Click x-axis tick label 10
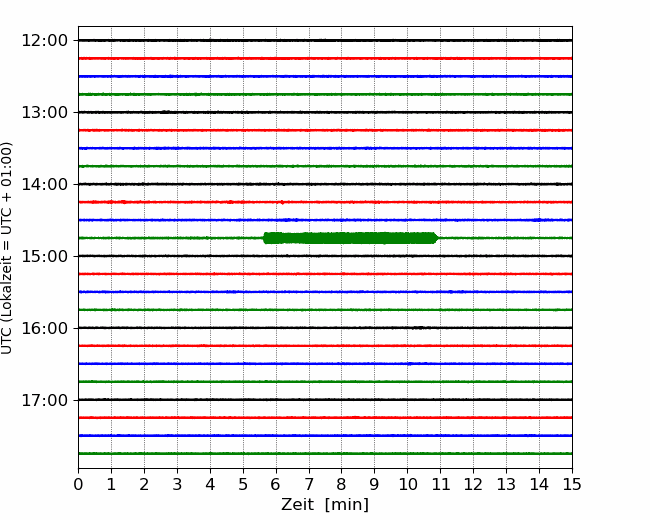The image size is (650, 520). click(407, 484)
